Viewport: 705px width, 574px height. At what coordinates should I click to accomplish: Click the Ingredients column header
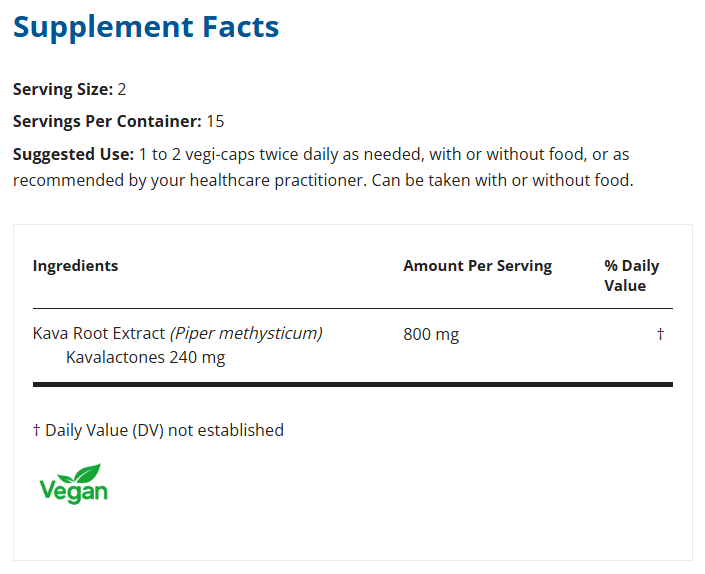75,266
